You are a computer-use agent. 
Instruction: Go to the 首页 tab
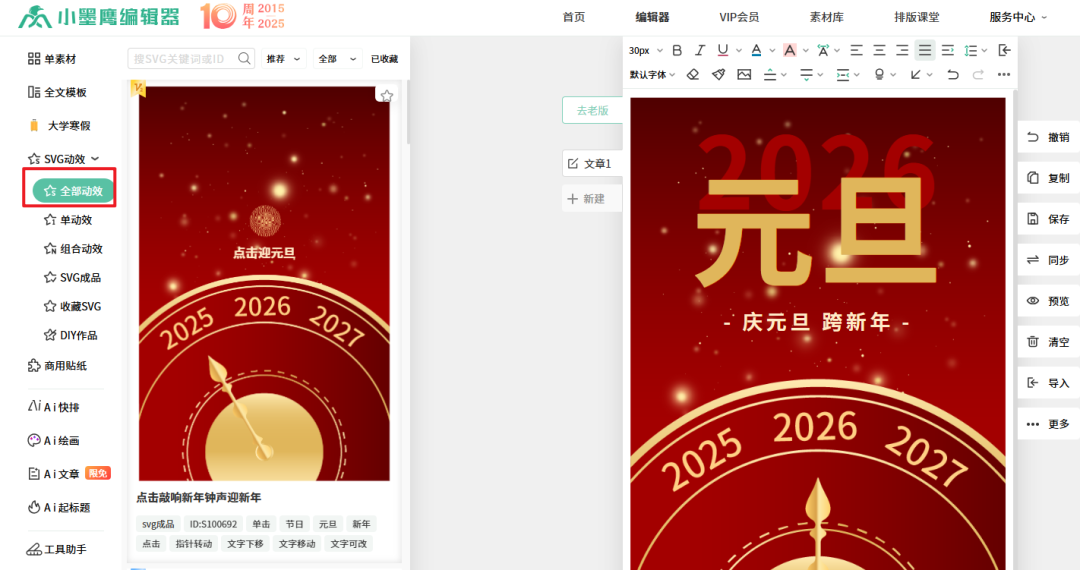tap(574, 17)
